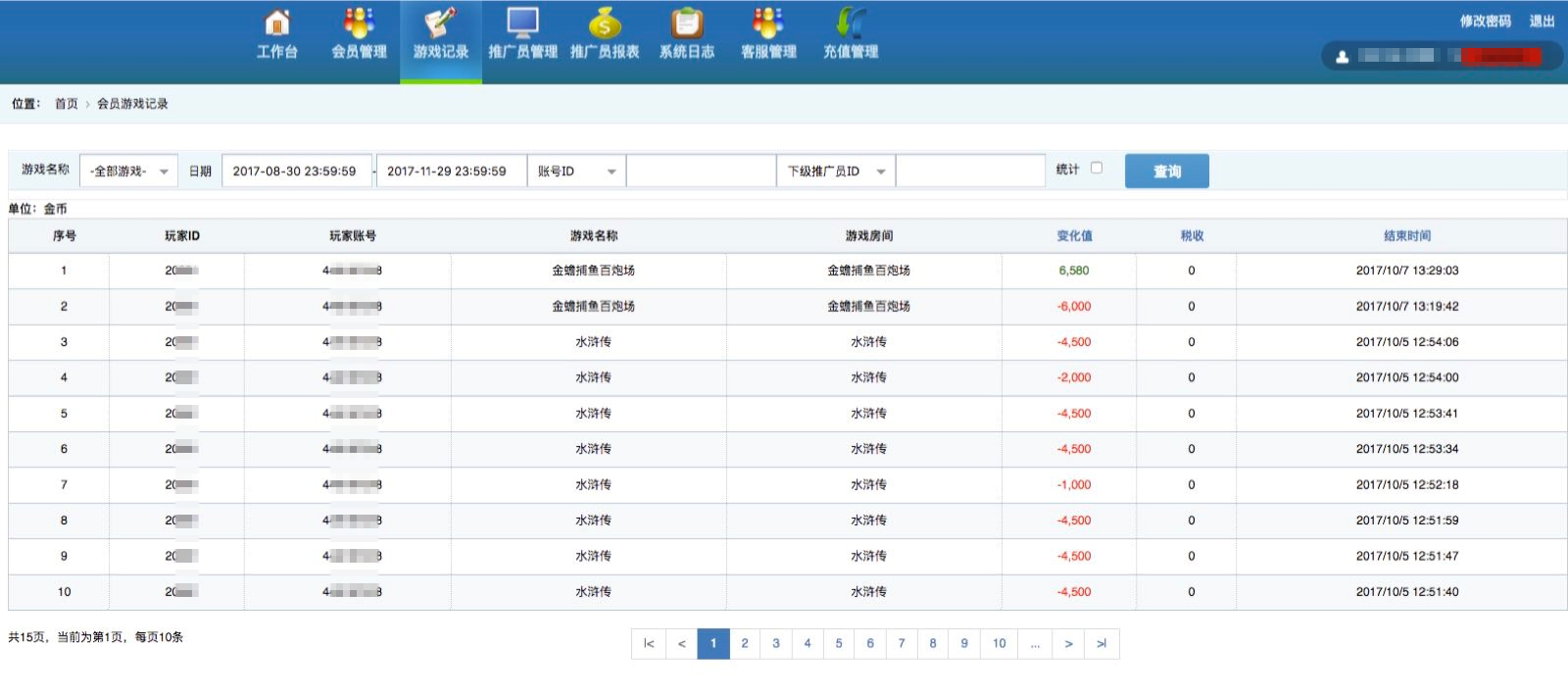Click the start date field 2017-08-30
The width and height of the screenshot is (1568, 694).
pyautogui.click(x=296, y=172)
